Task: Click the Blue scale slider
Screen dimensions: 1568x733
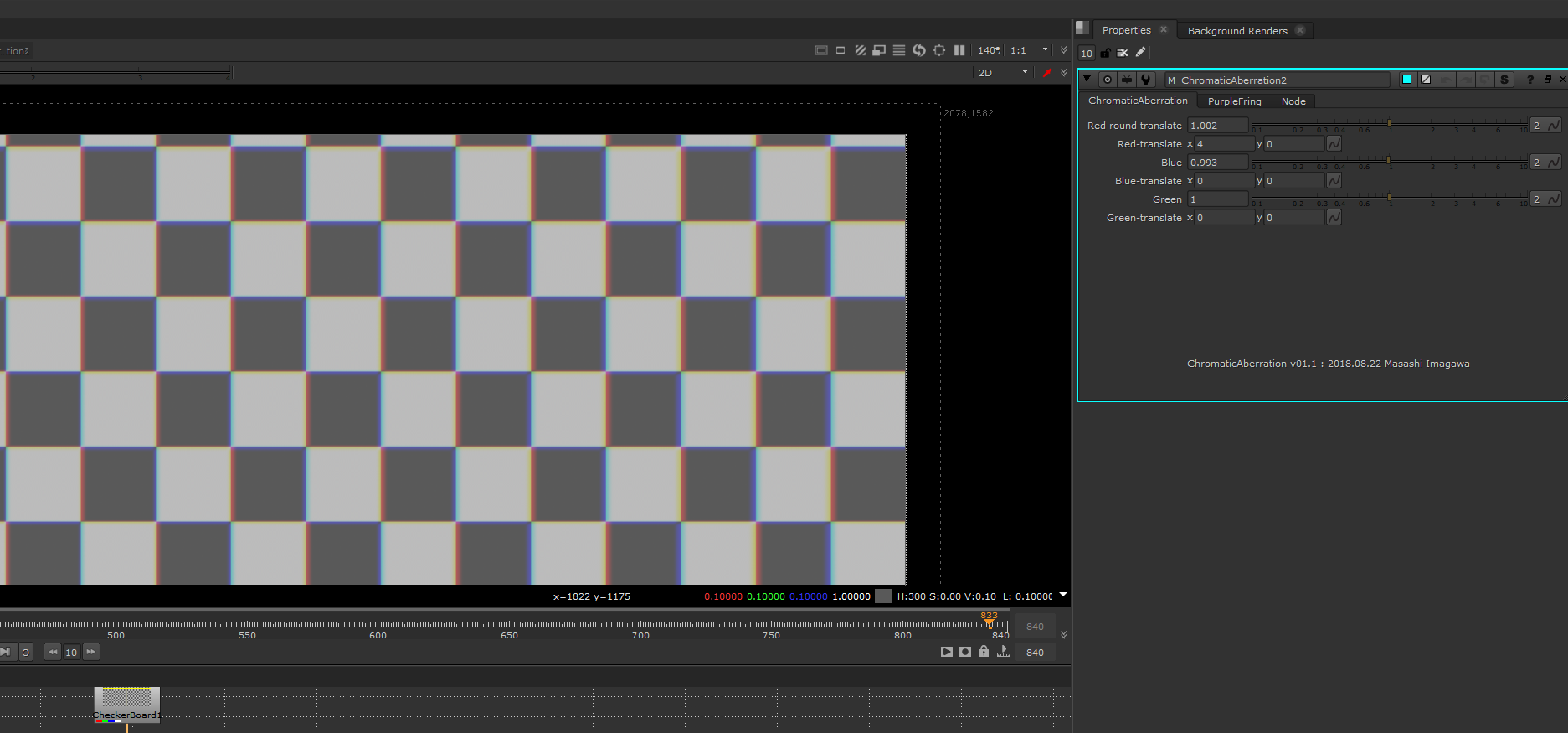Action: click(1390, 161)
